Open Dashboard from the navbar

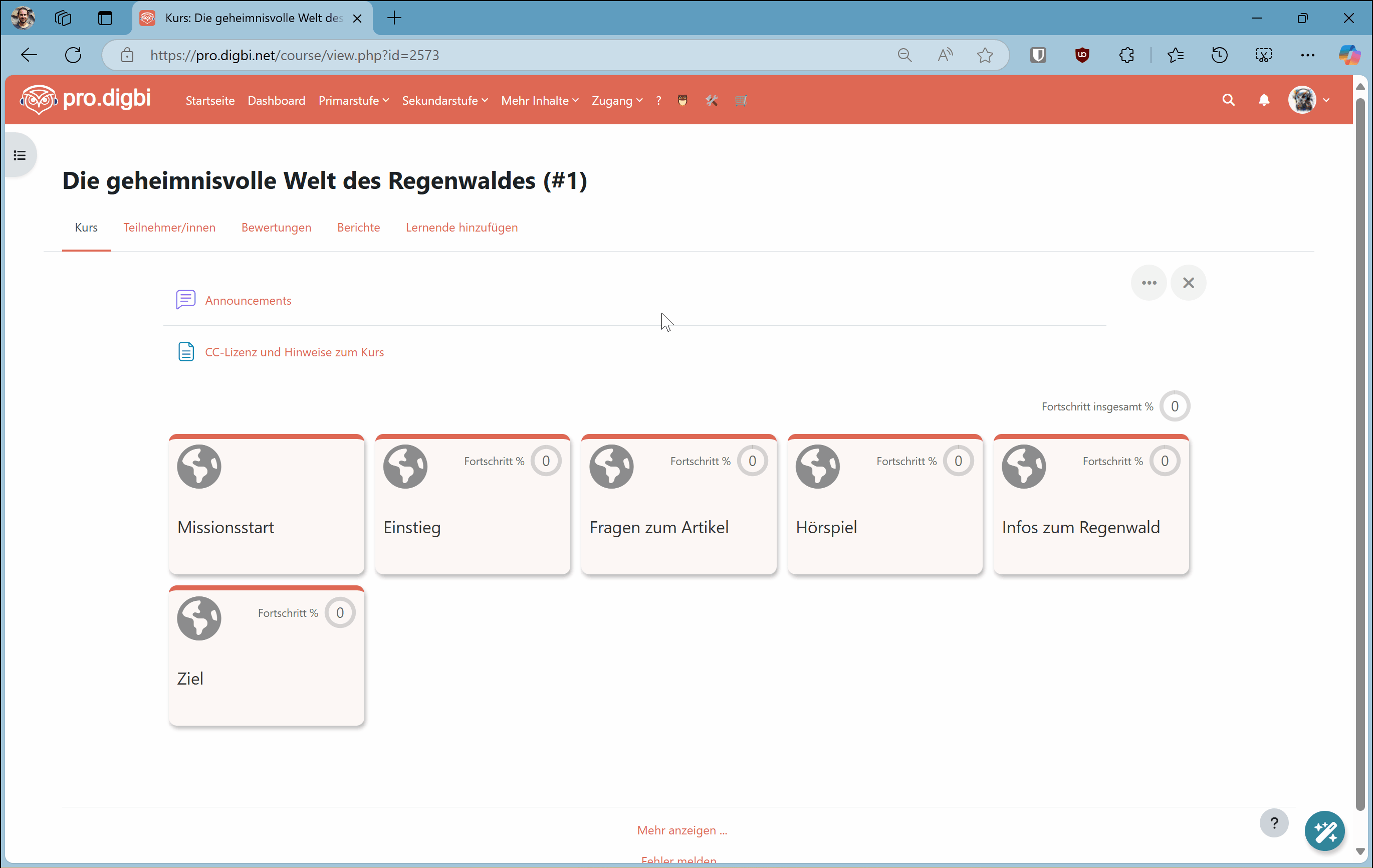(x=277, y=100)
